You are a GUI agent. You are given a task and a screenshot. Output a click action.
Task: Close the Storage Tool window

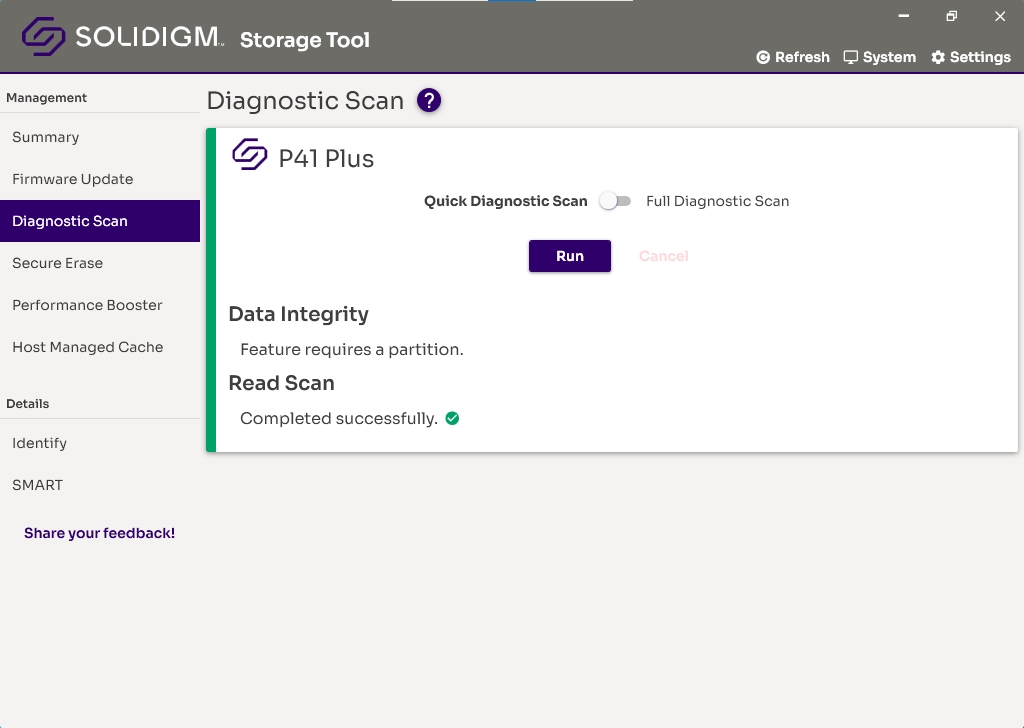[1000, 16]
